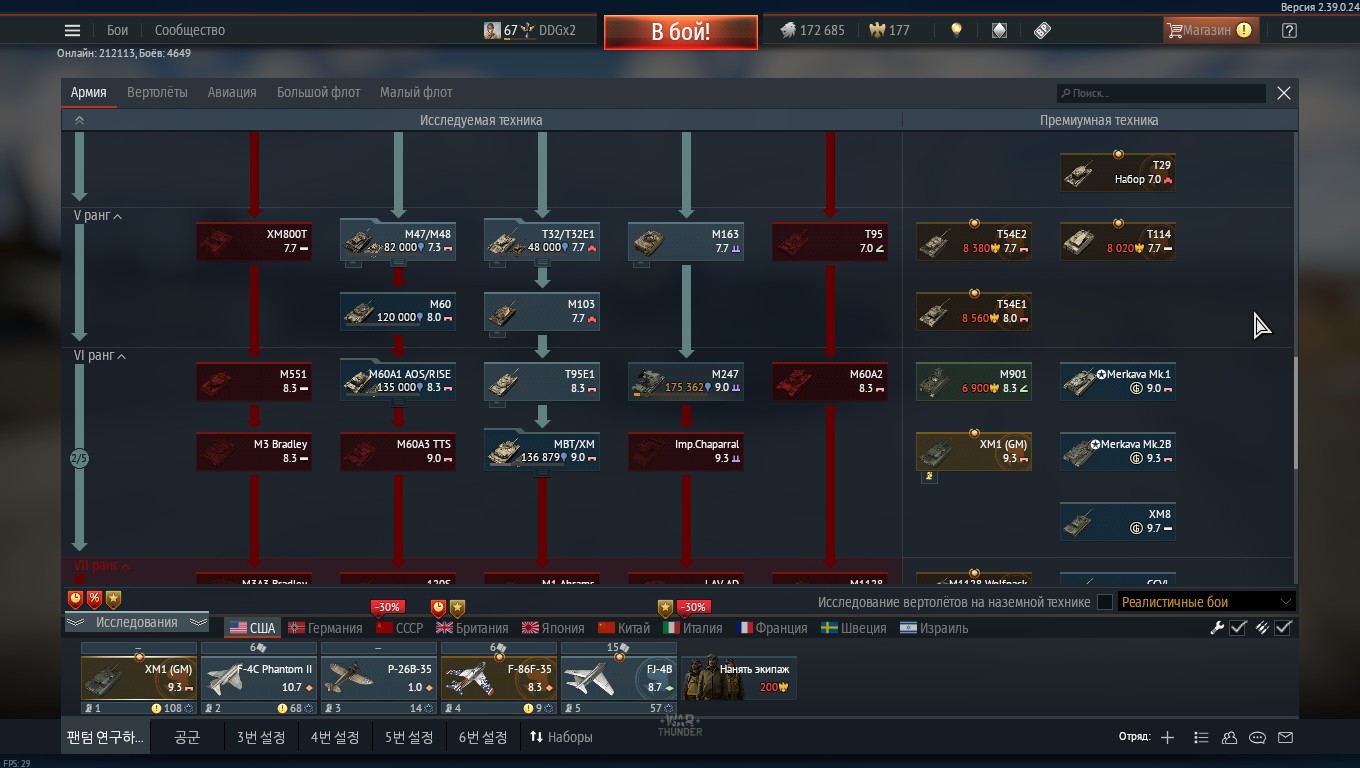Switch to the 3번 설정 preset
Viewport: 1360px width, 768px height.
point(261,737)
